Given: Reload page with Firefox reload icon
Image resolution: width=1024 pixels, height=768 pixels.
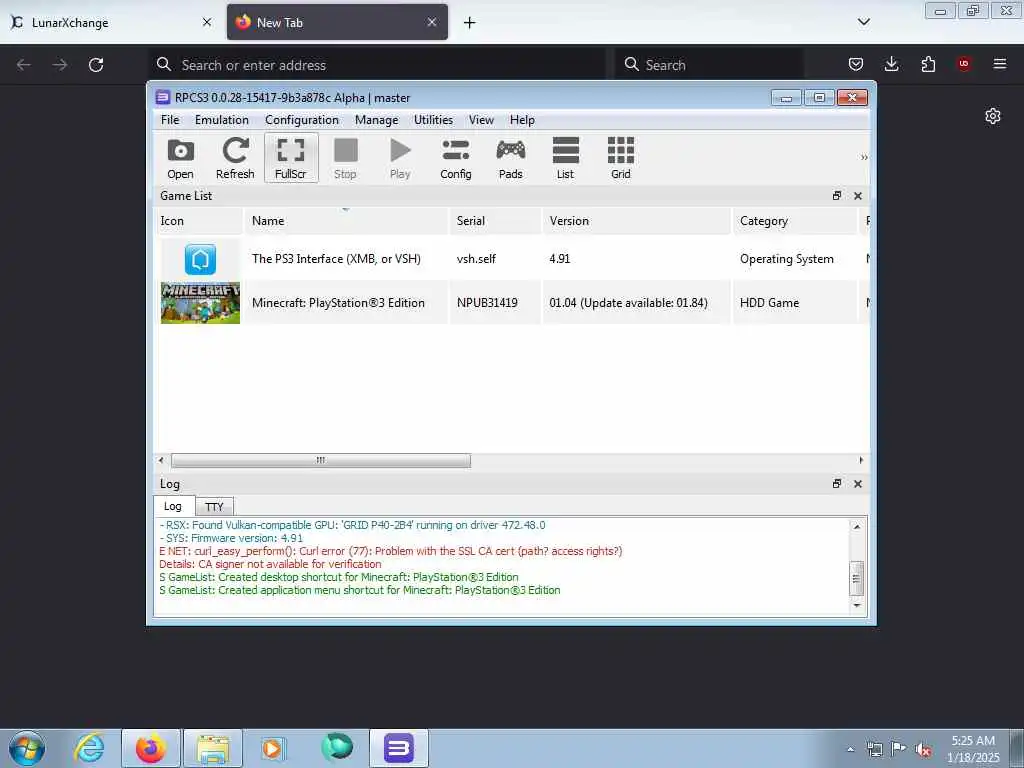Looking at the screenshot, I should coord(96,65).
